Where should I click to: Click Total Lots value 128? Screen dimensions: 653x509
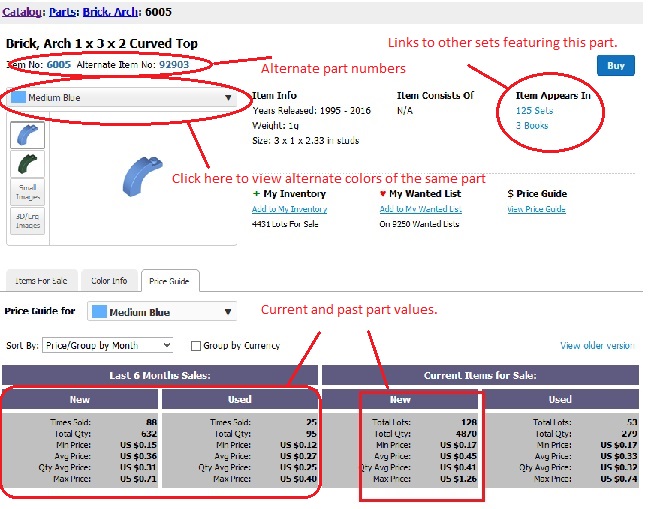469,422
